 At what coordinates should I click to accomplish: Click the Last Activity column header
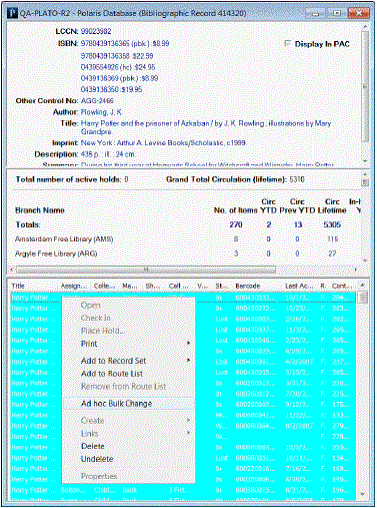(299, 286)
